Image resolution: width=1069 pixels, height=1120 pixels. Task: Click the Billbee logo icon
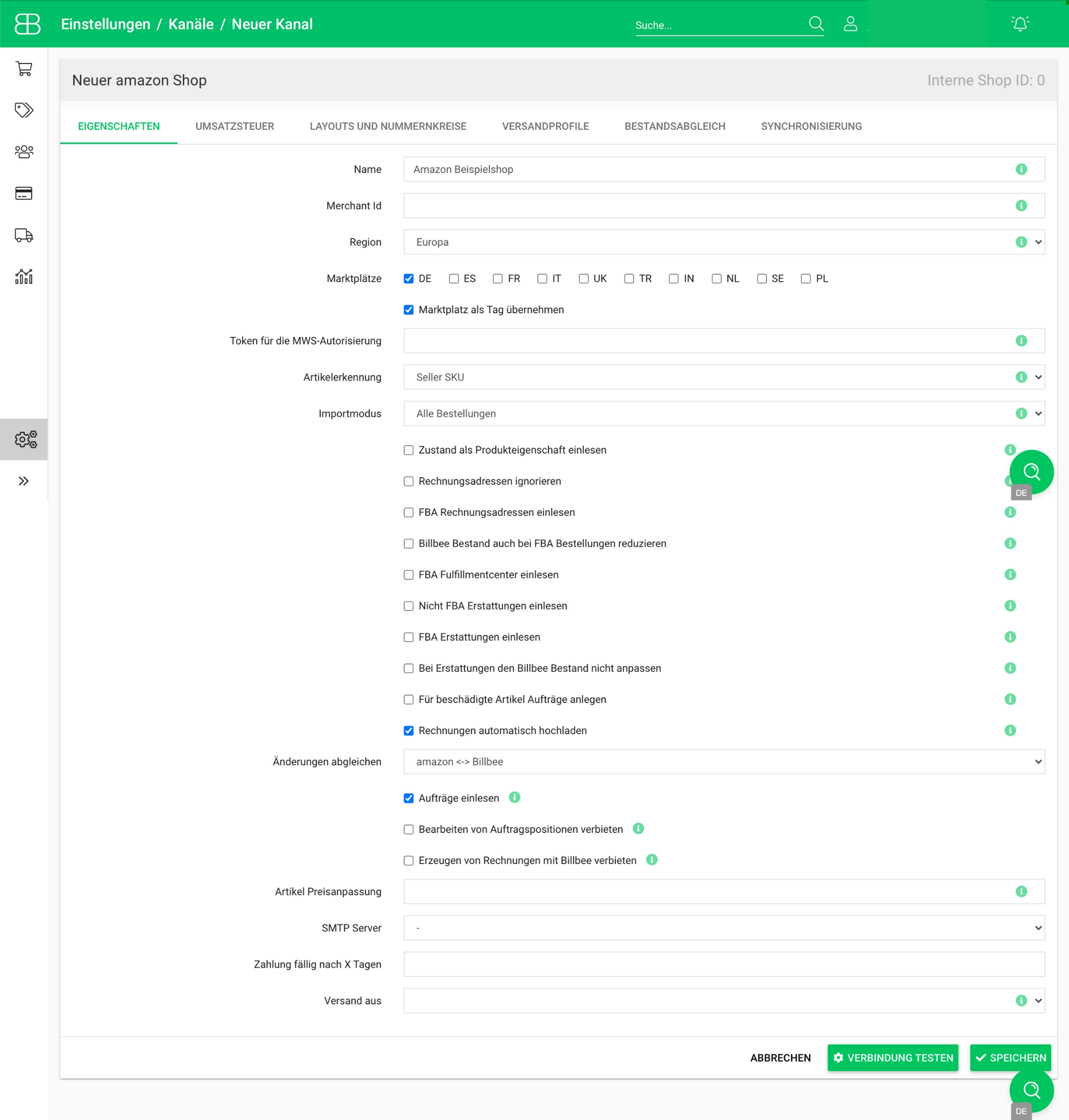(x=27, y=24)
